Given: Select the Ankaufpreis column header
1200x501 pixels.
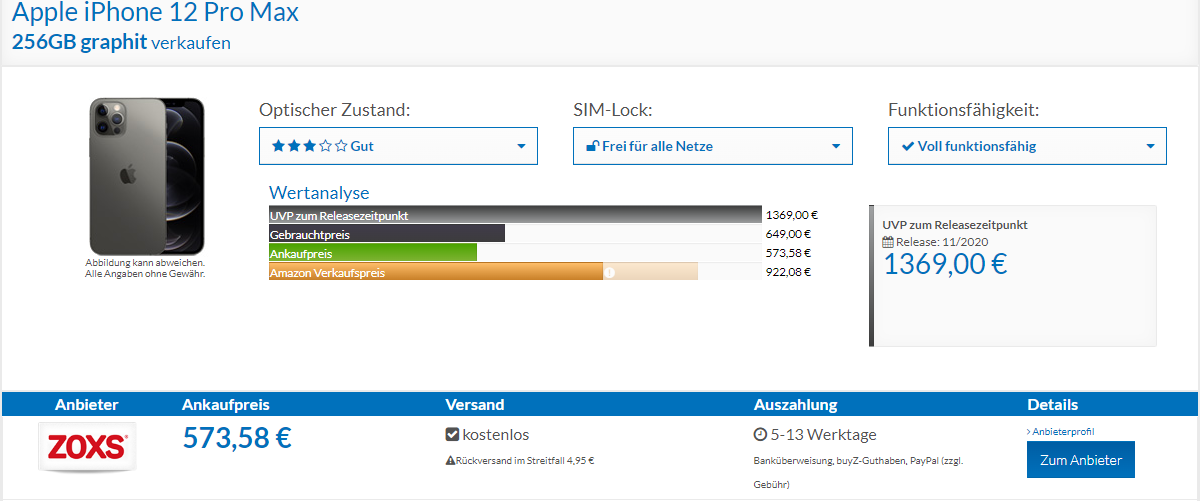Looking at the screenshot, I should [x=225, y=405].
